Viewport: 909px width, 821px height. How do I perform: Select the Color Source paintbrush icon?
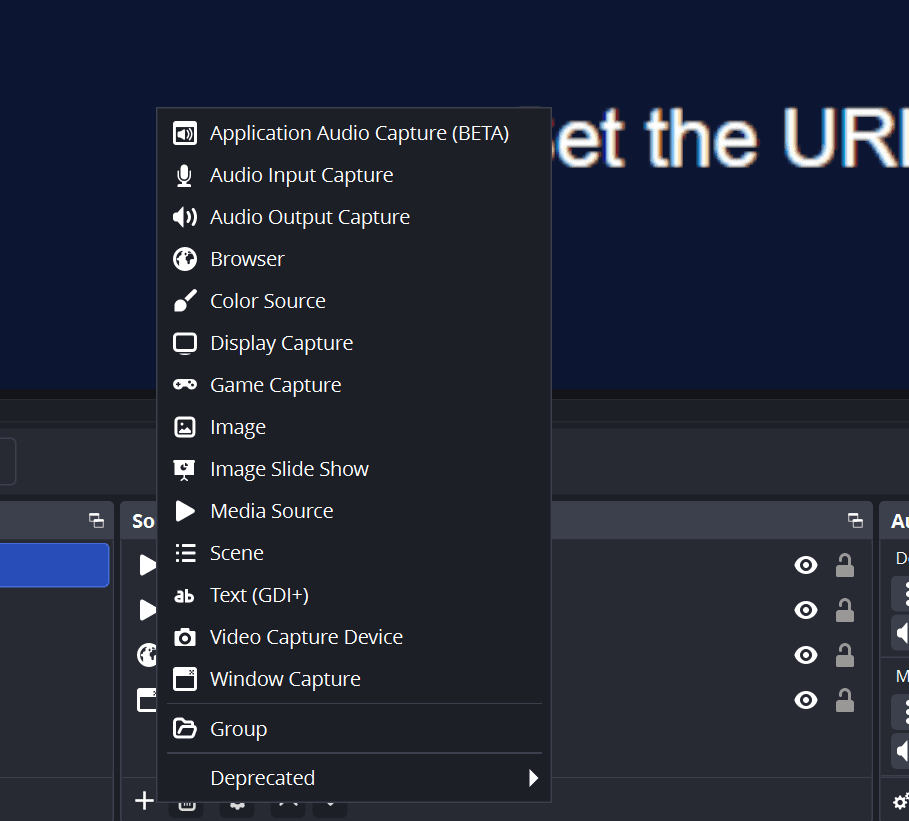pyautogui.click(x=185, y=301)
